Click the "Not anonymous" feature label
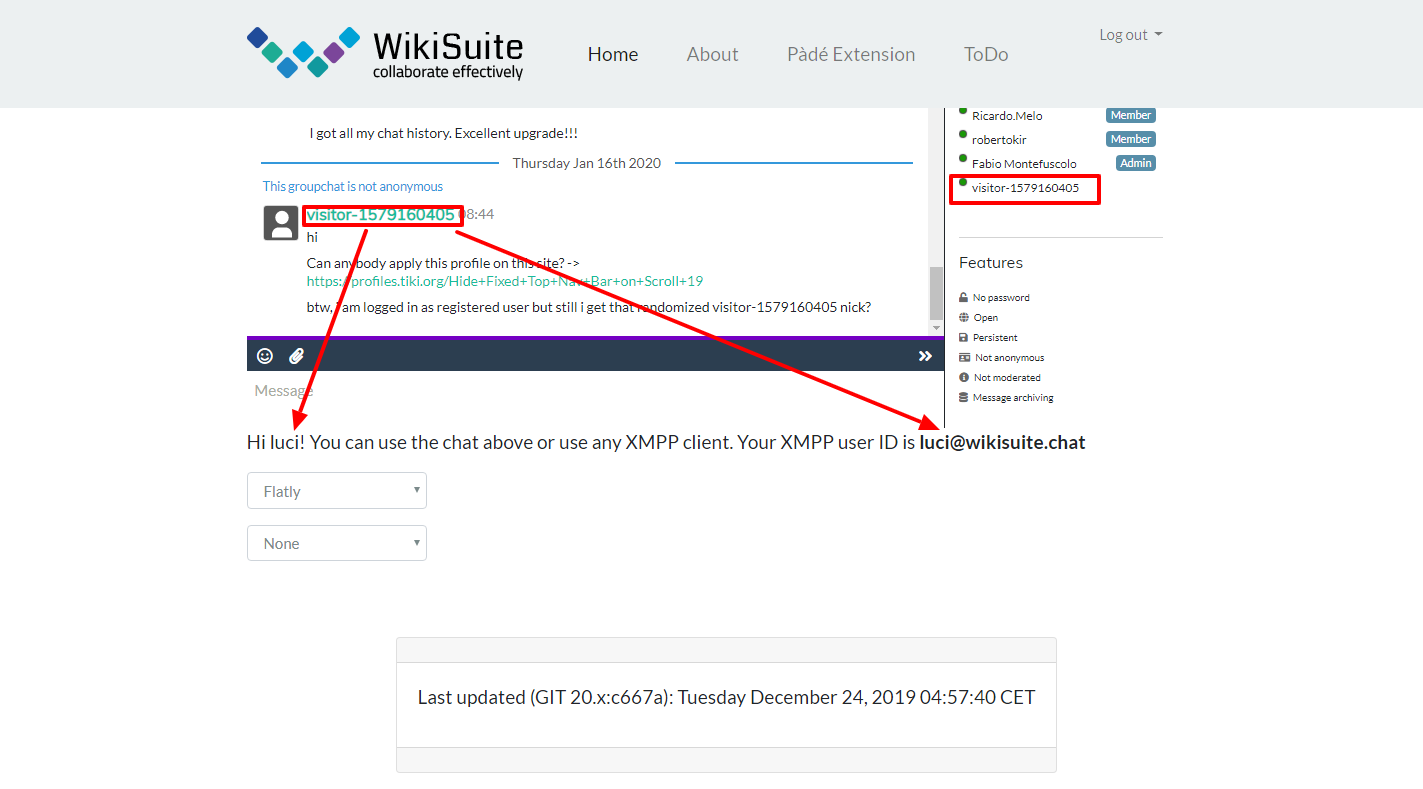Image resolution: width=1423 pixels, height=789 pixels. point(1010,358)
